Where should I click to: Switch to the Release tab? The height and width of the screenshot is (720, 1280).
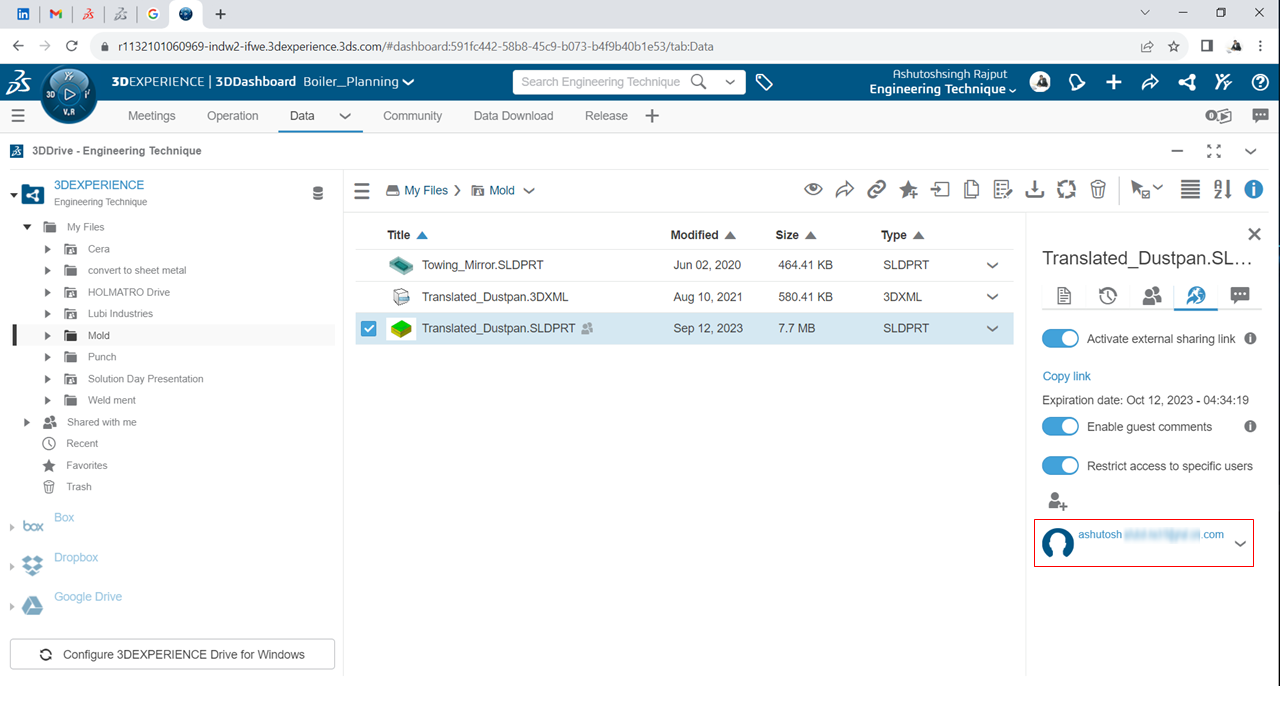[606, 116]
